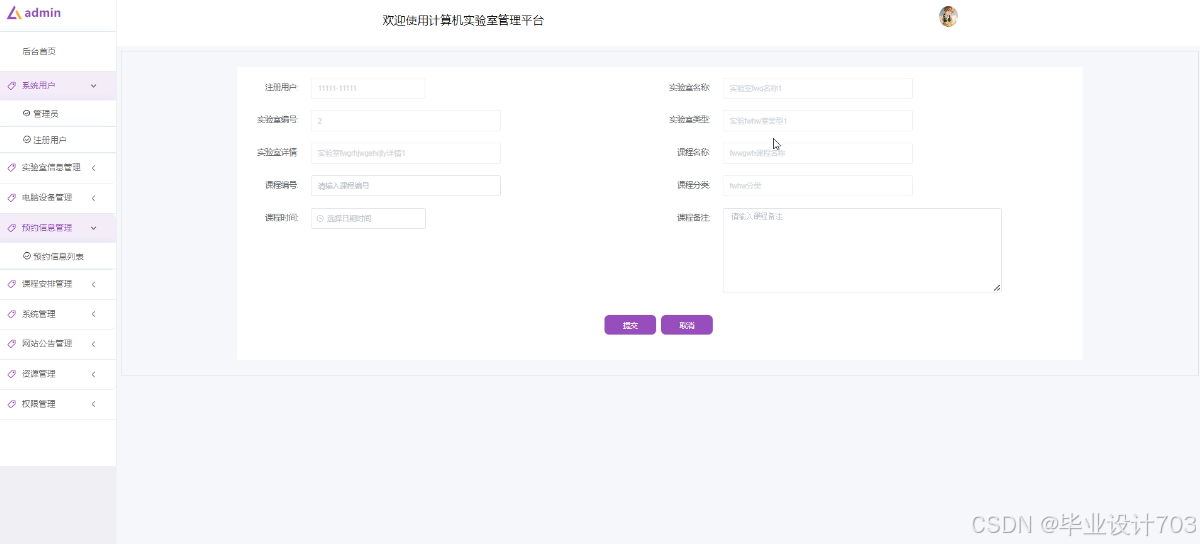Click the tag icon beside 权限管理

(x=12, y=404)
